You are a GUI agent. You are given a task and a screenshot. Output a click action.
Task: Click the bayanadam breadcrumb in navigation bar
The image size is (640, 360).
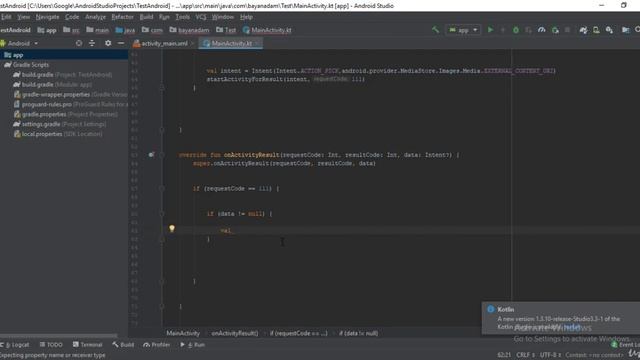(189, 30)
